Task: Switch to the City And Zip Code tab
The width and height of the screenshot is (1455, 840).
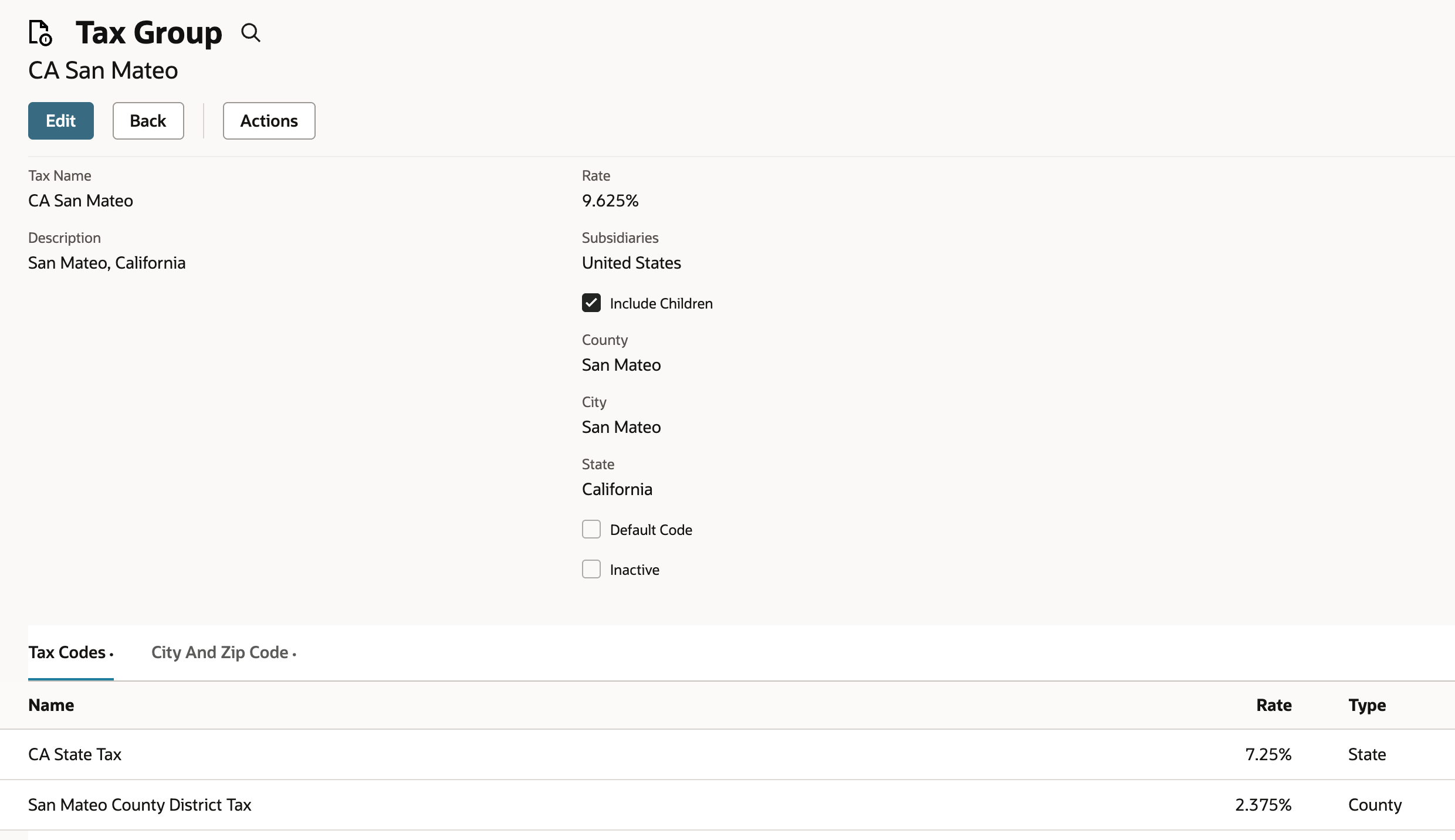Action: point(224,652)
